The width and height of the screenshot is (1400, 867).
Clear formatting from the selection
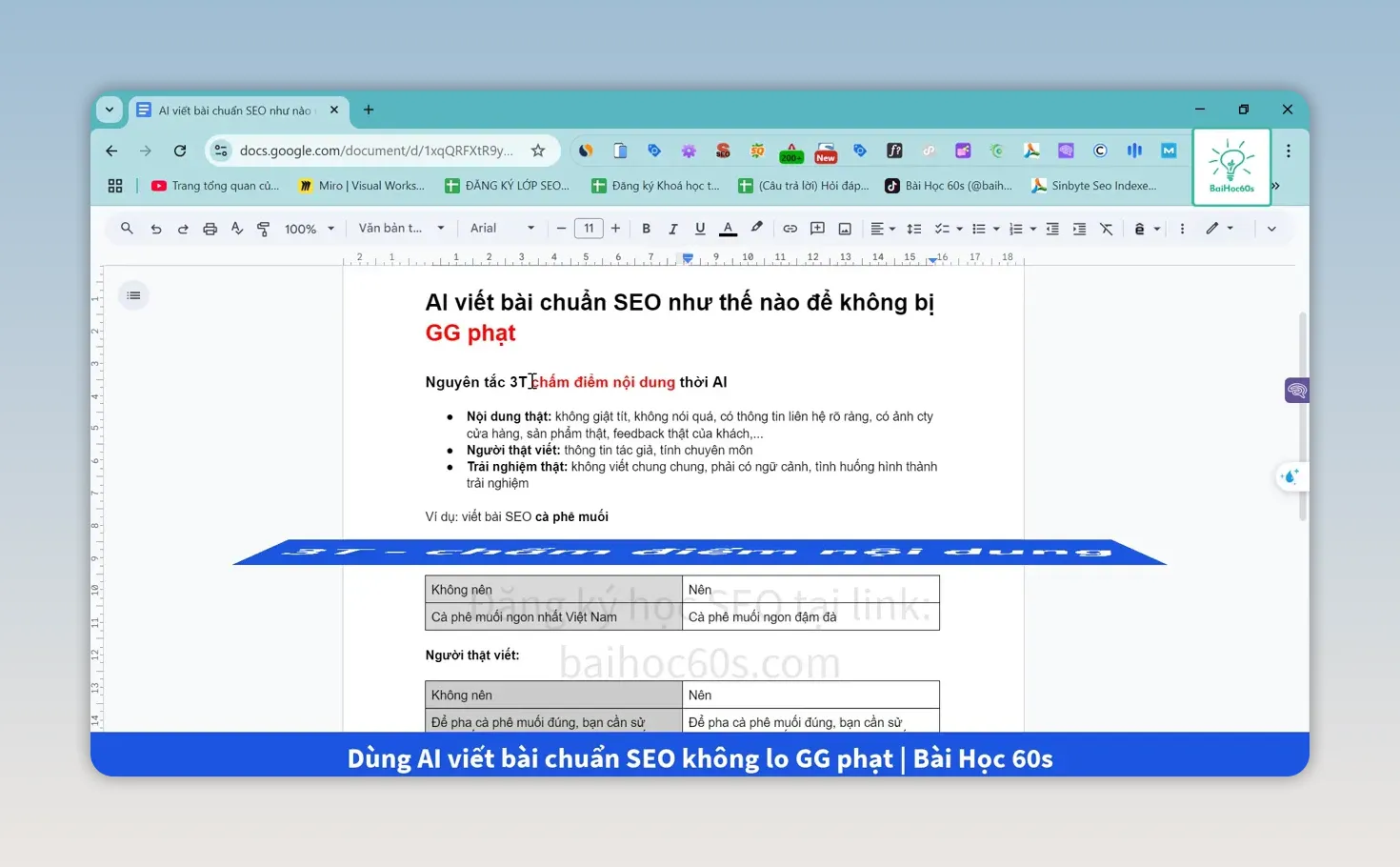(1106, 229)
